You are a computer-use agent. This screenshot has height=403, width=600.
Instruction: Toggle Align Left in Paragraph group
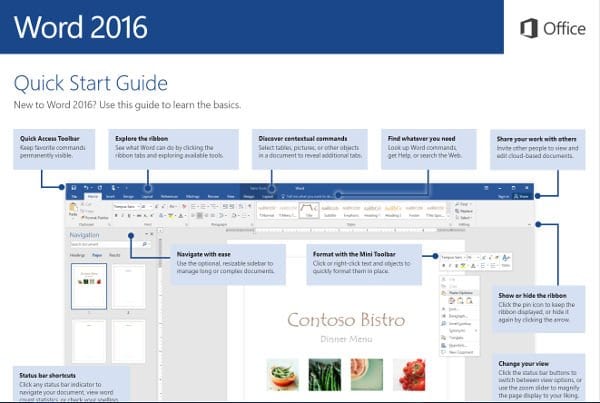tap(193, 216)
